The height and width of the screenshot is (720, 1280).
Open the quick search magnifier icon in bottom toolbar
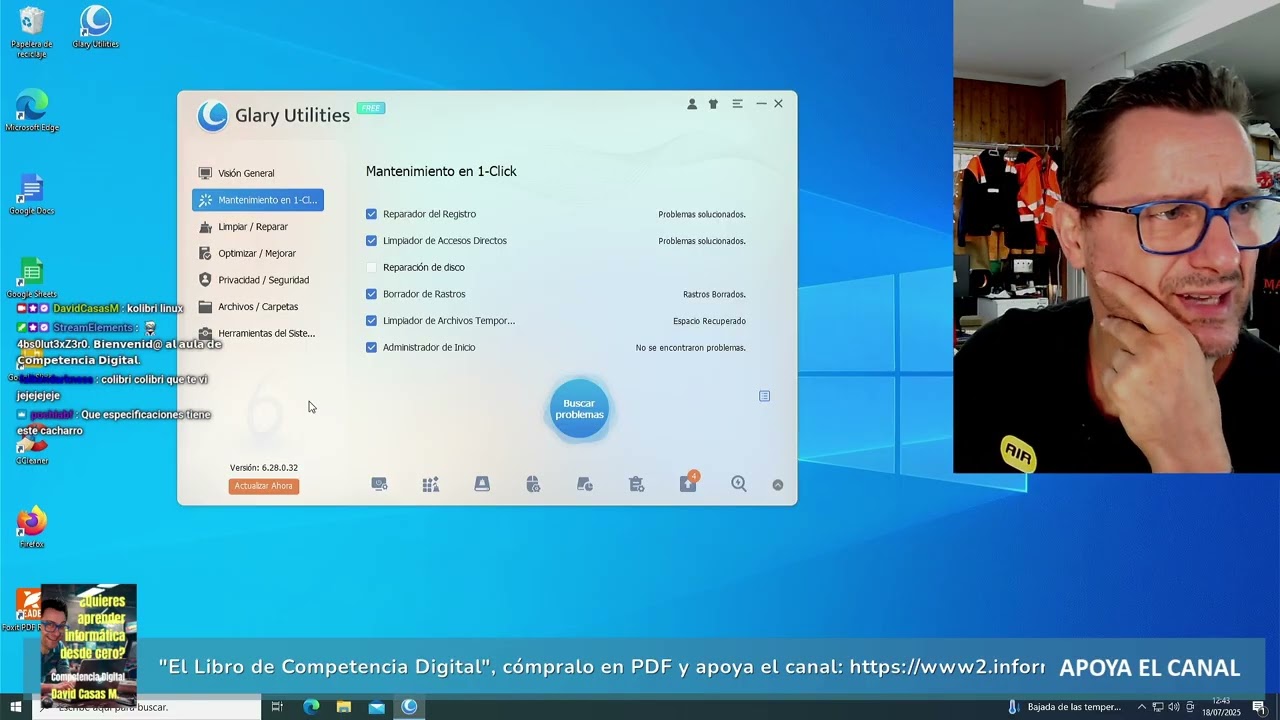click(x=739, y=484)
